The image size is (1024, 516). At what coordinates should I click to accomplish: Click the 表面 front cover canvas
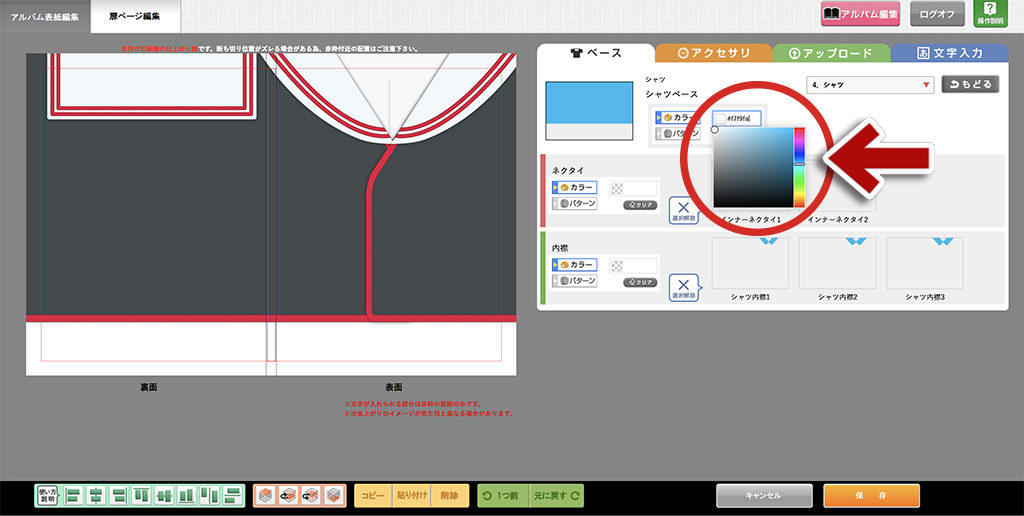(x=396, y=214)
